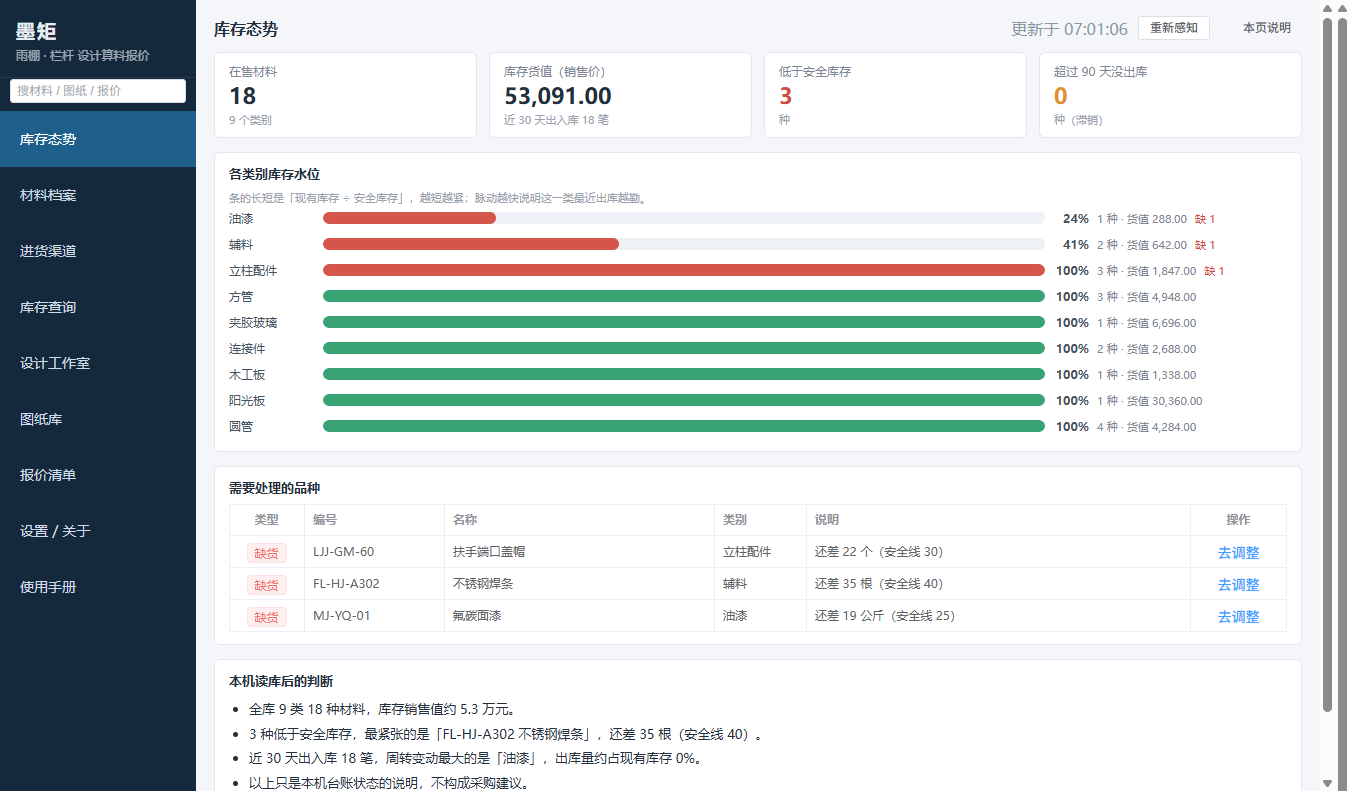Image resolution: width=1350 pixels, height=791 pixels.
Task: Click item code LJJ-GM-60
Action: click(343, 552)
